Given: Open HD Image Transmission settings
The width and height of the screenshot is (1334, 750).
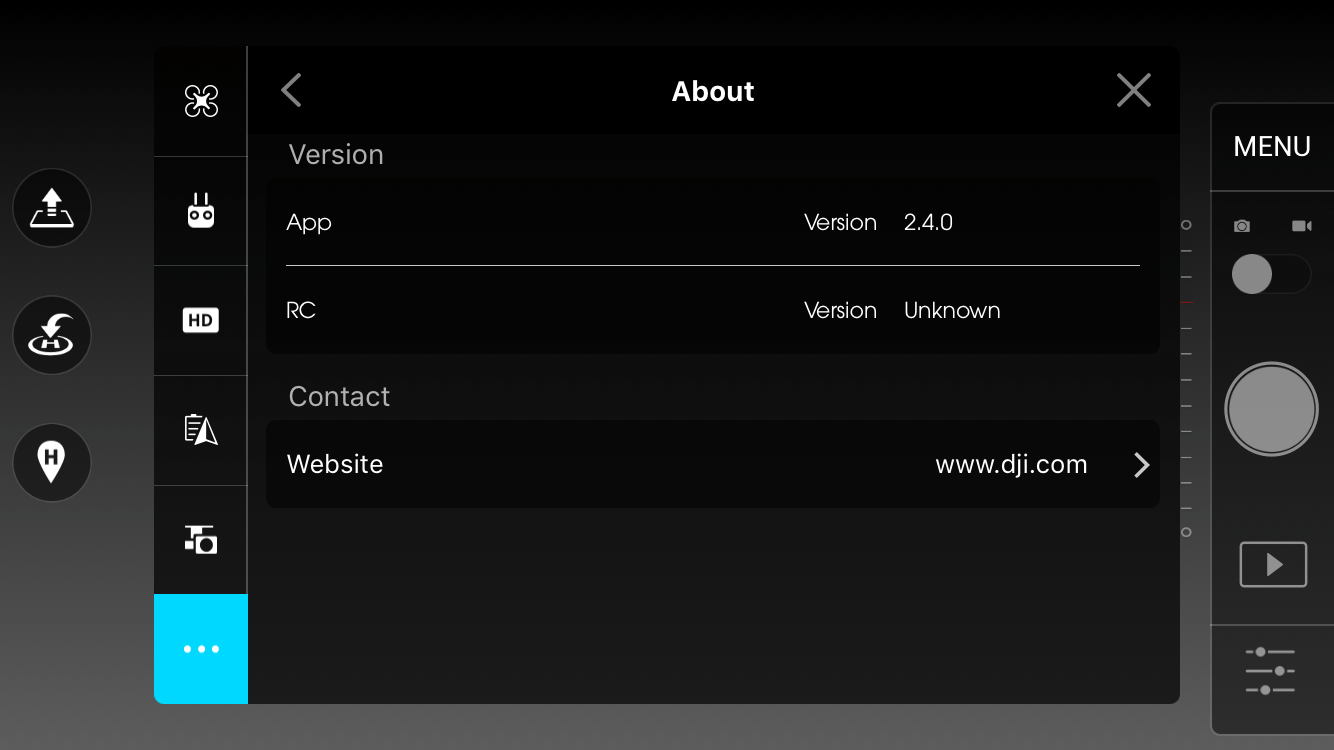Looking at the screenshot, I should (x=200, y=320).
